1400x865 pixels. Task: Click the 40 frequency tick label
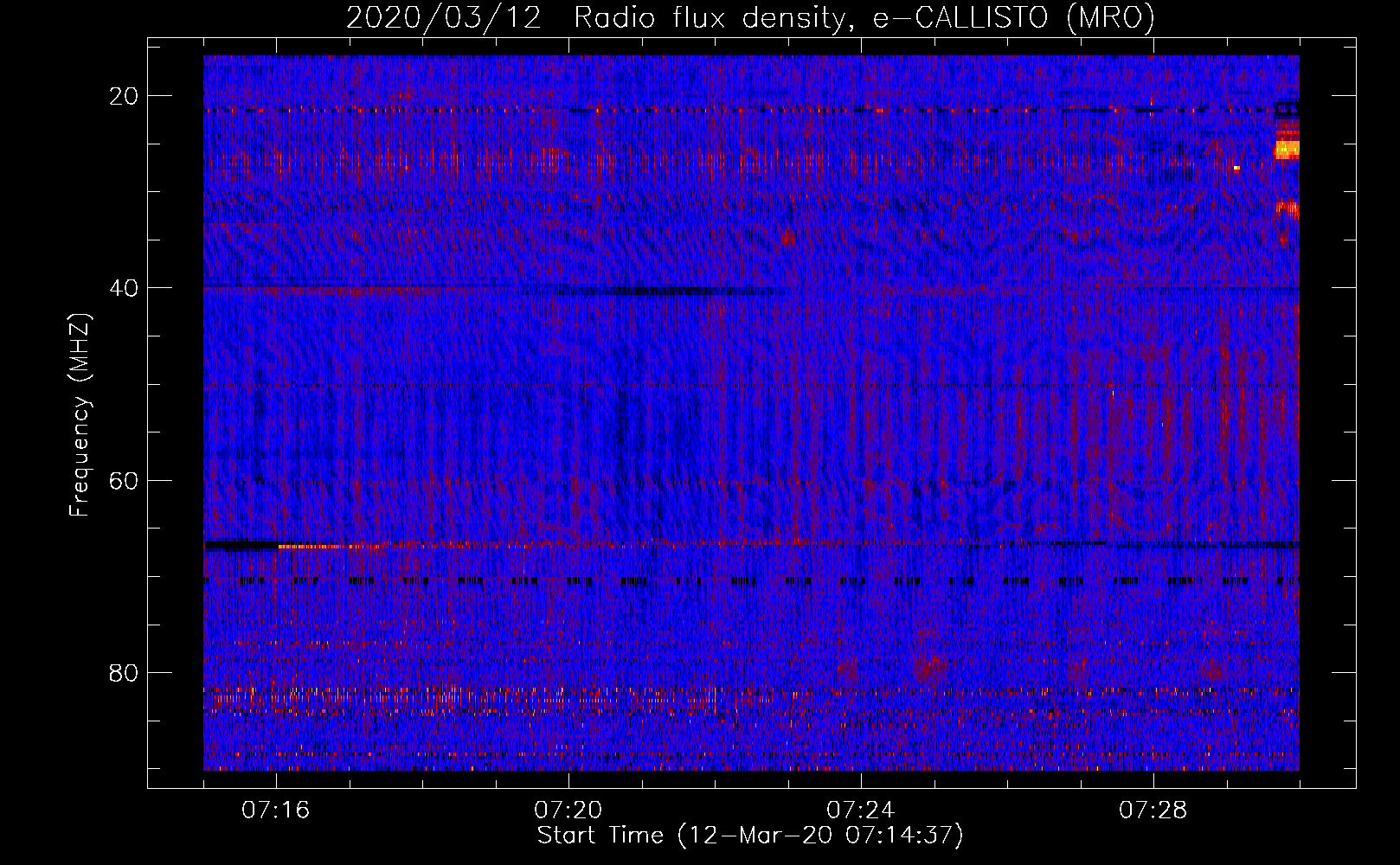coord(124,288)
